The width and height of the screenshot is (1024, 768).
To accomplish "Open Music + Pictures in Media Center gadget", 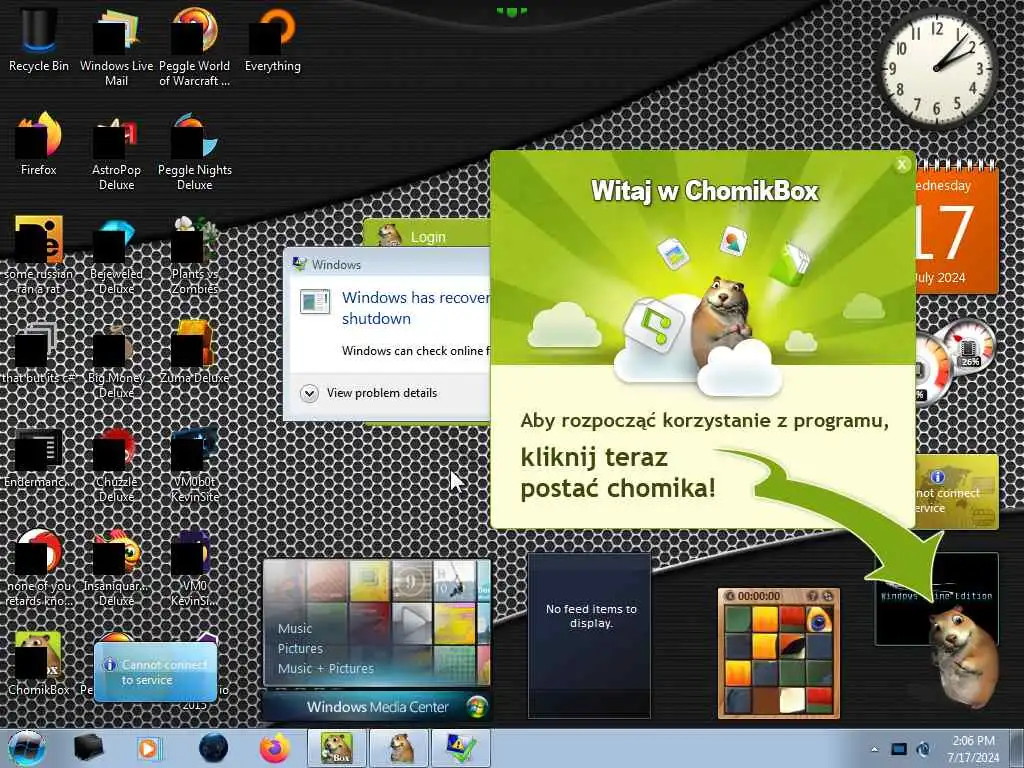I will 325,668.
